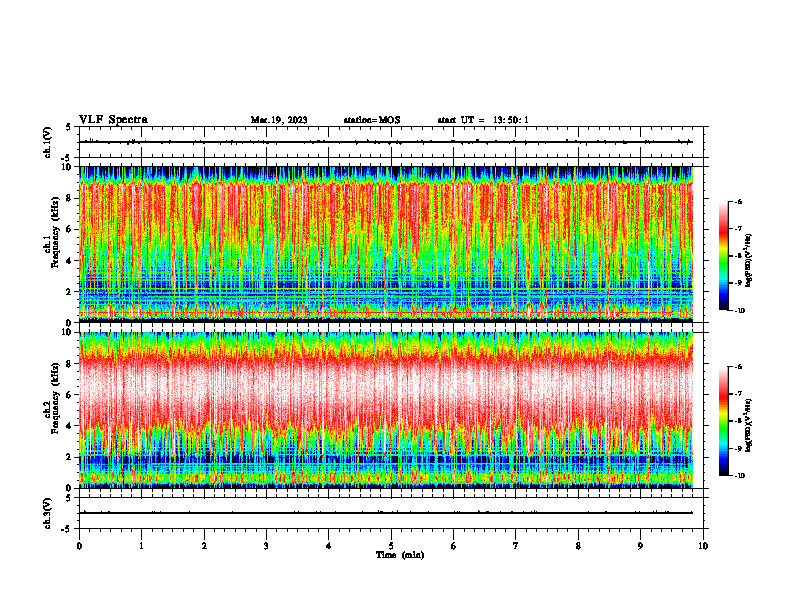This screenshot has height=612, width=792.
Task: Select the date text "Mar.19, 2023"
Action: point(279,120)
